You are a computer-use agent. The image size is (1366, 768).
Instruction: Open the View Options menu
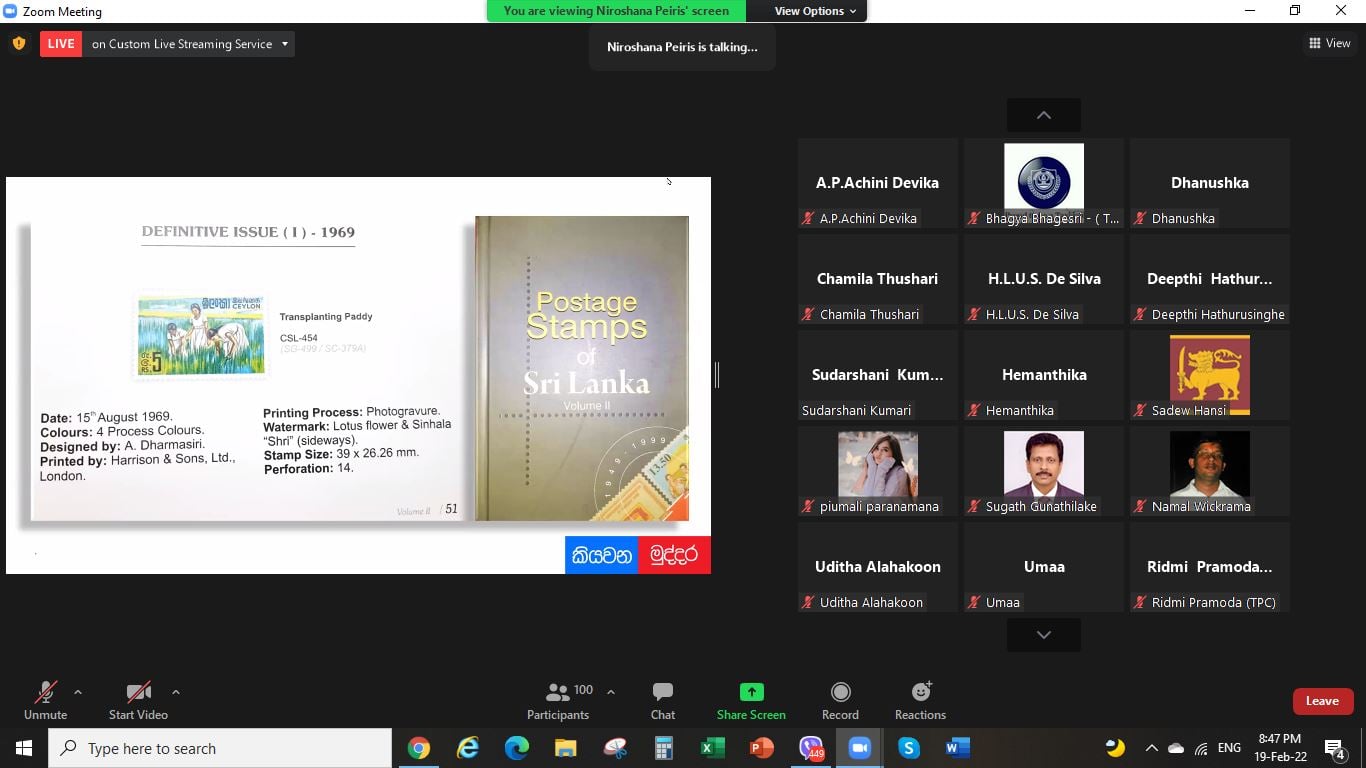click(815, 11)
